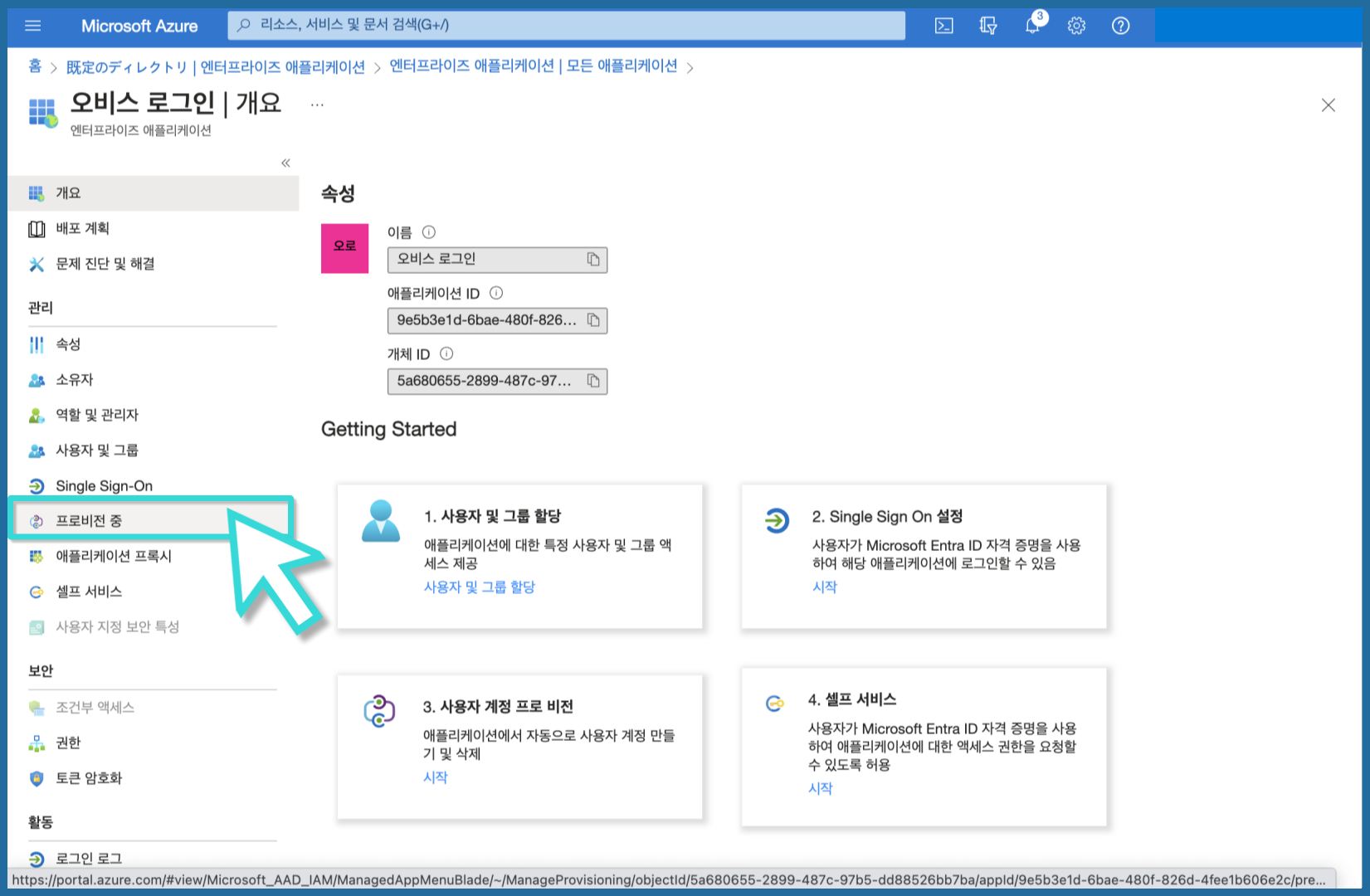1370x896 pixels.
Task: Show info tooltip for 개체 ID
Action: click(446, 353)
